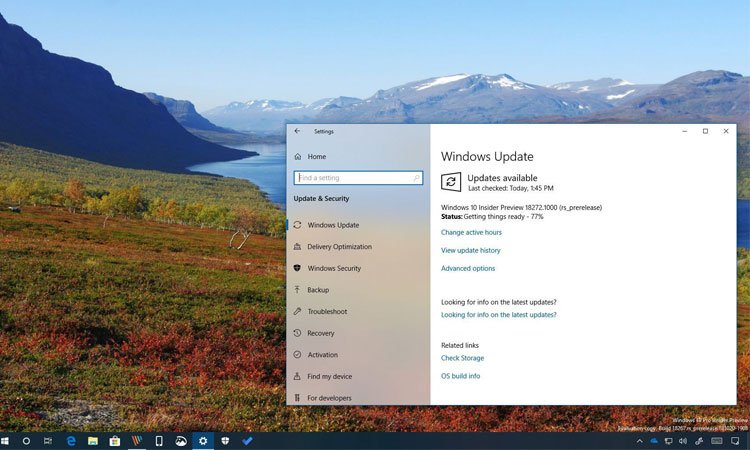Click the Change active hours link
This screenshot has width=750, height=450.
pos(471,232)
